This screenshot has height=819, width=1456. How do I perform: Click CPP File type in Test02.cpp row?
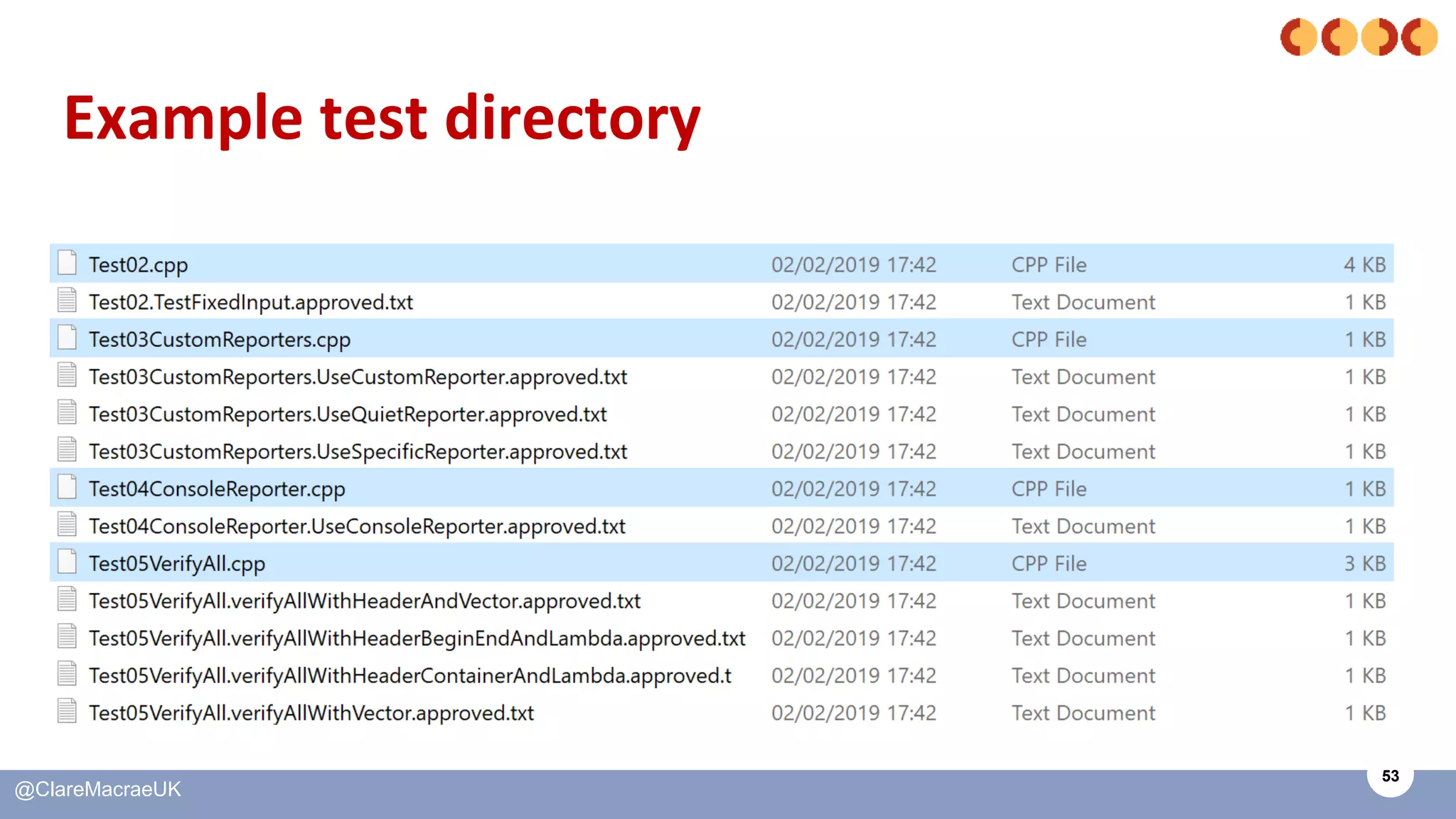(x=1049, y=264)
